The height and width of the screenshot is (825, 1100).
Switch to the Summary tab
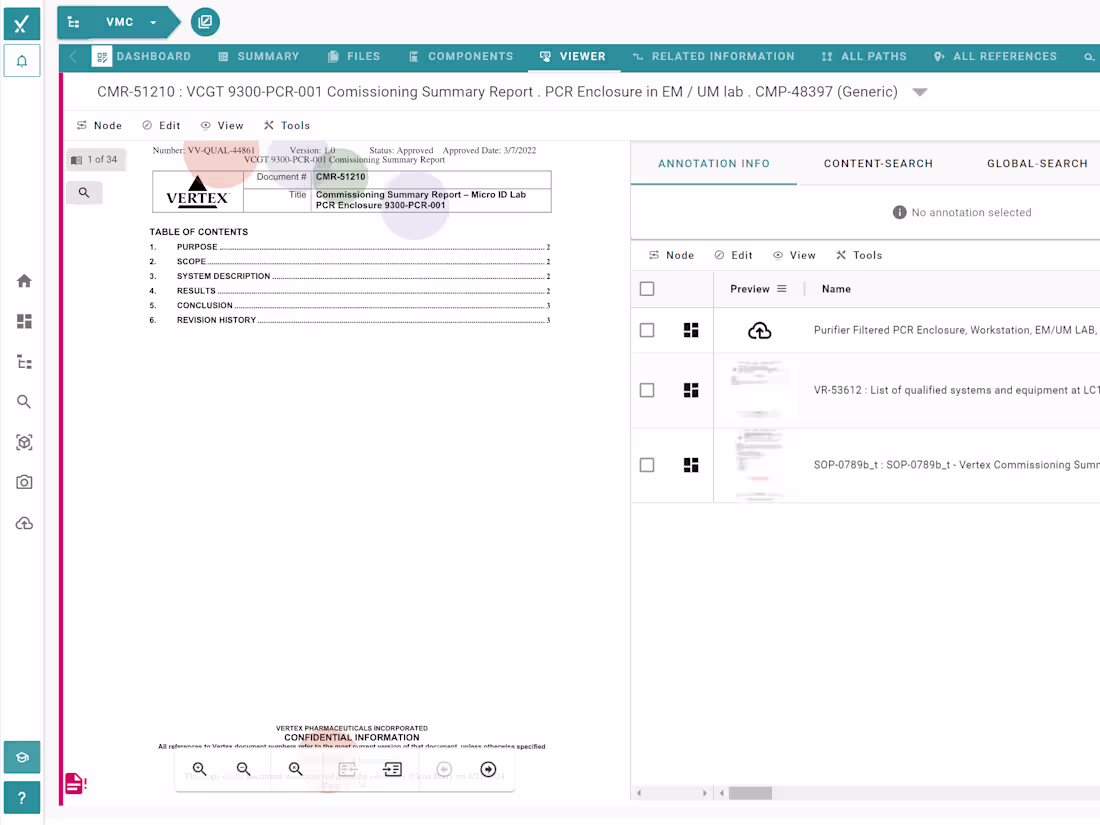coord(259,56)
